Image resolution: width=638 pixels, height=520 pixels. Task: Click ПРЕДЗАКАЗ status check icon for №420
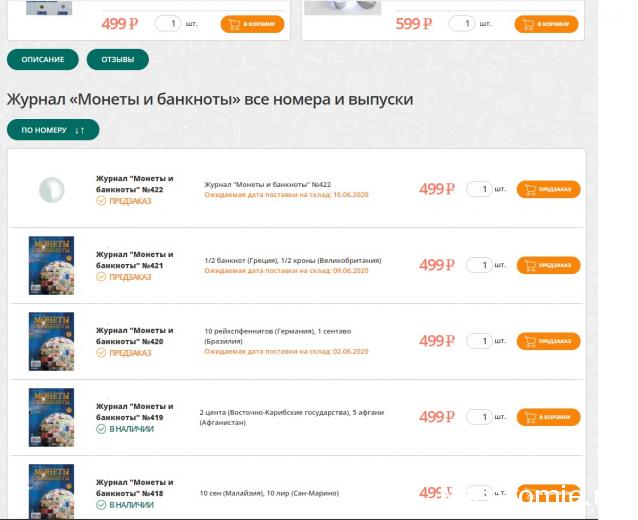click(x=101, y=353)
